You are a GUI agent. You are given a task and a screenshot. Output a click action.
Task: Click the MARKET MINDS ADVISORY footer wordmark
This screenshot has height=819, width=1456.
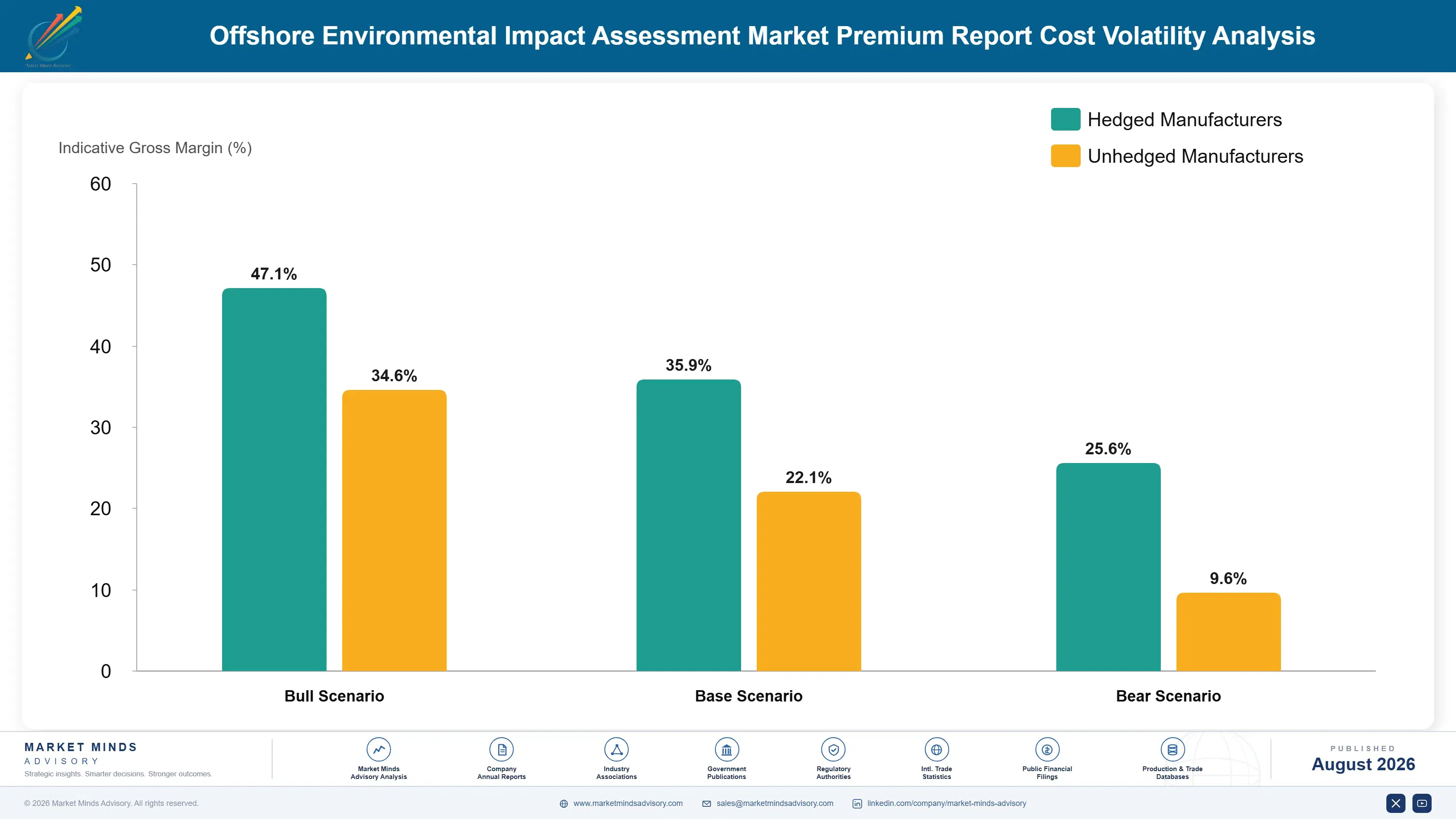coord(81,753)
